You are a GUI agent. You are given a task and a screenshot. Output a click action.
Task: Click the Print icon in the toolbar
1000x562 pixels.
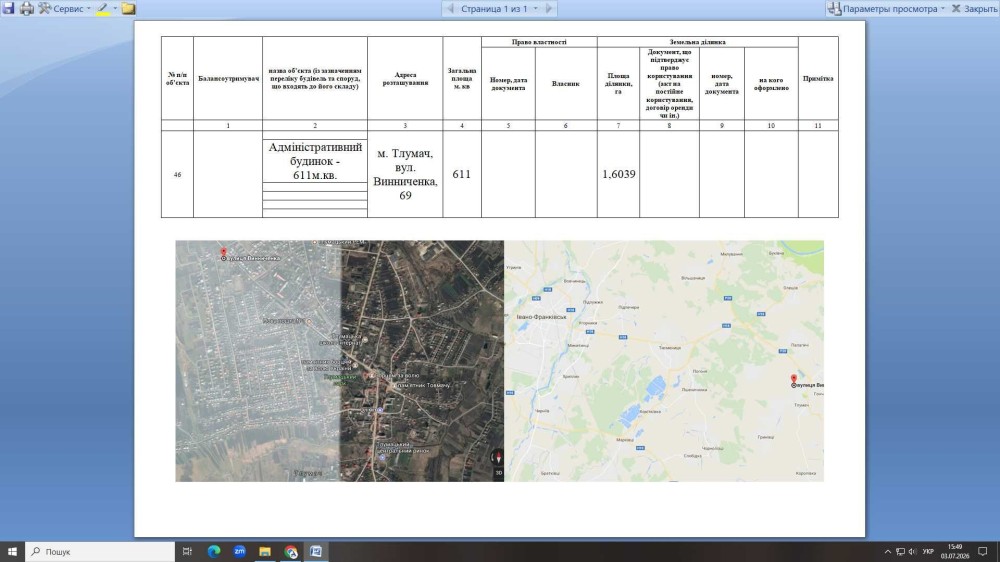point(27,8)
